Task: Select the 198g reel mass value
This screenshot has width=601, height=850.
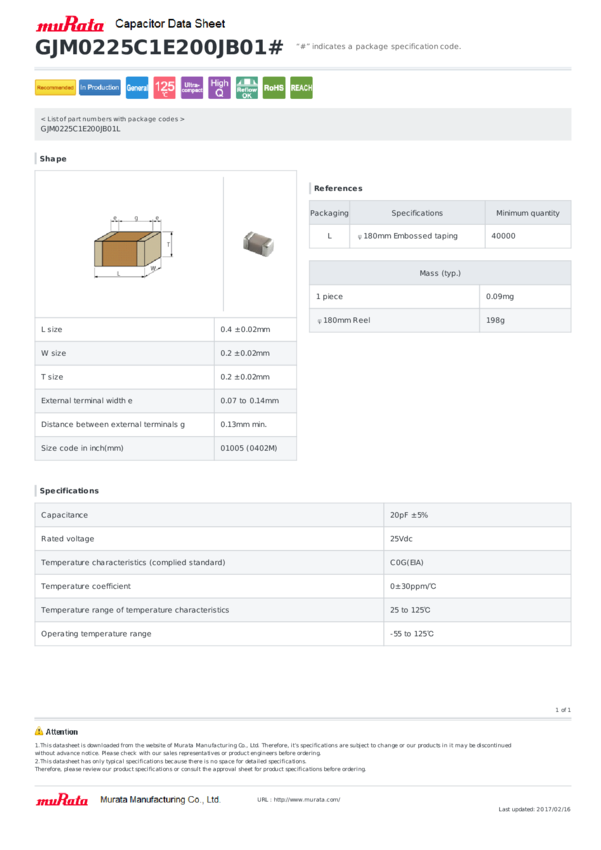Action: (495, 320)
